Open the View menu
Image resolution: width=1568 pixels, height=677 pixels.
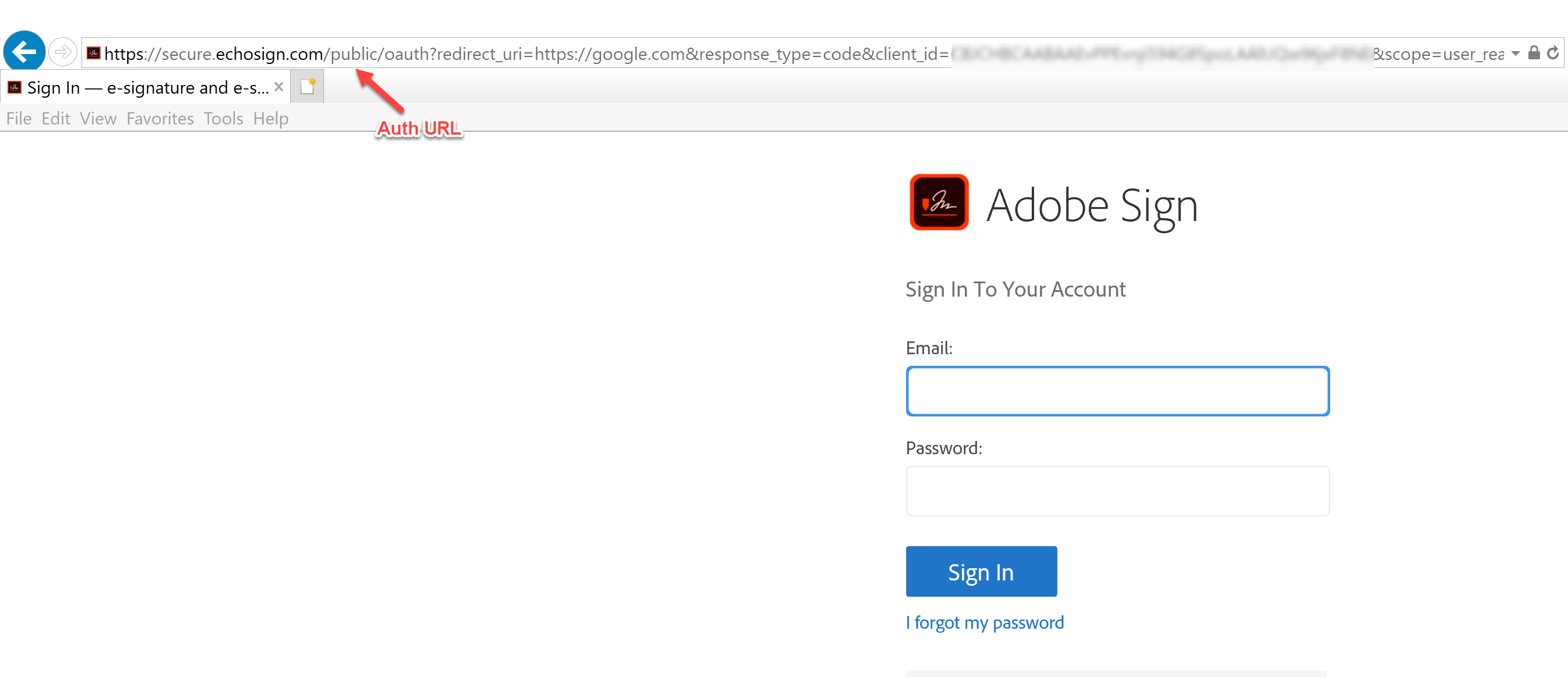pos(97,118)
